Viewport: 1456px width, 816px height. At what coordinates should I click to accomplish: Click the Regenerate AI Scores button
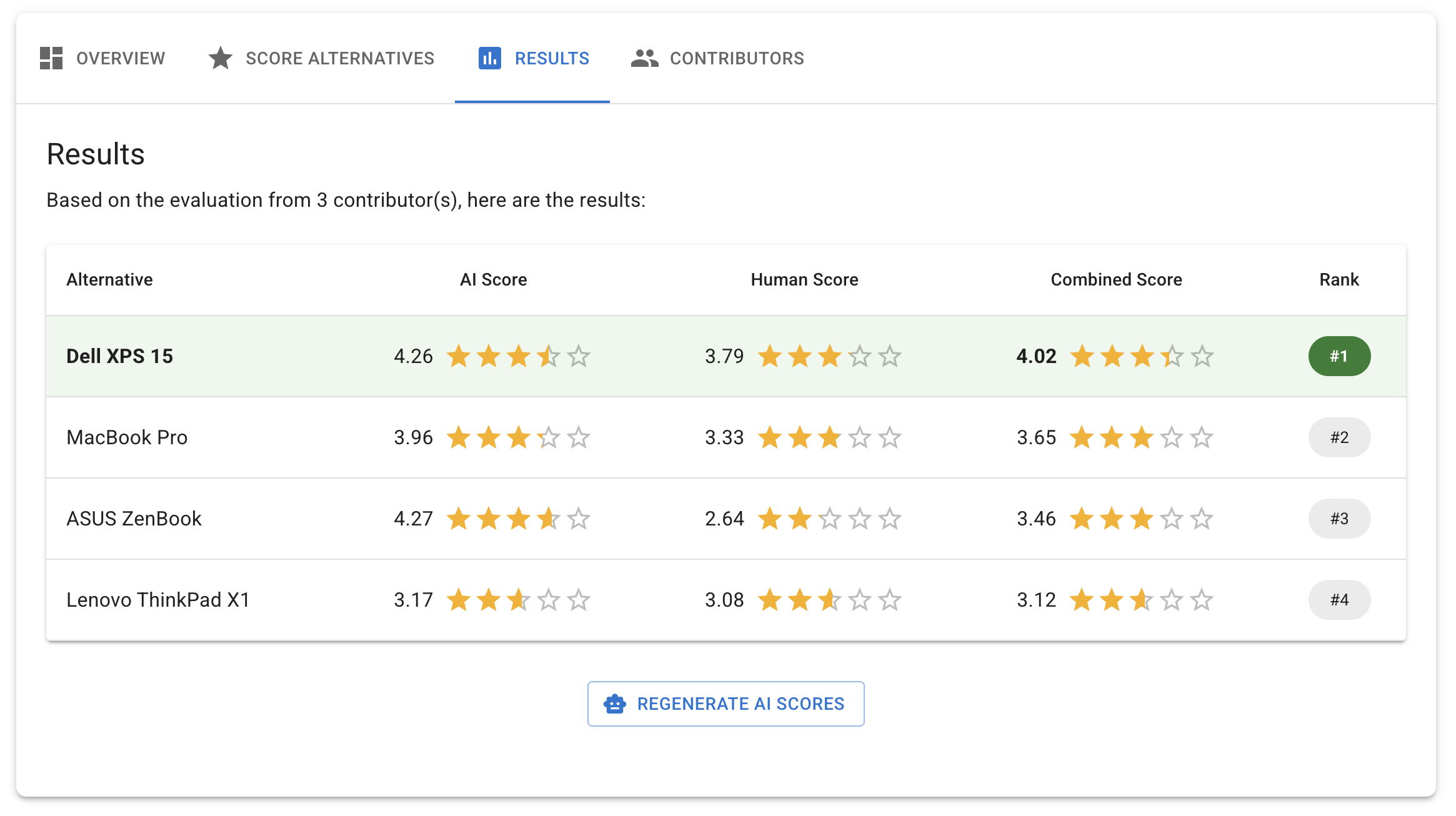coord(726,704)
